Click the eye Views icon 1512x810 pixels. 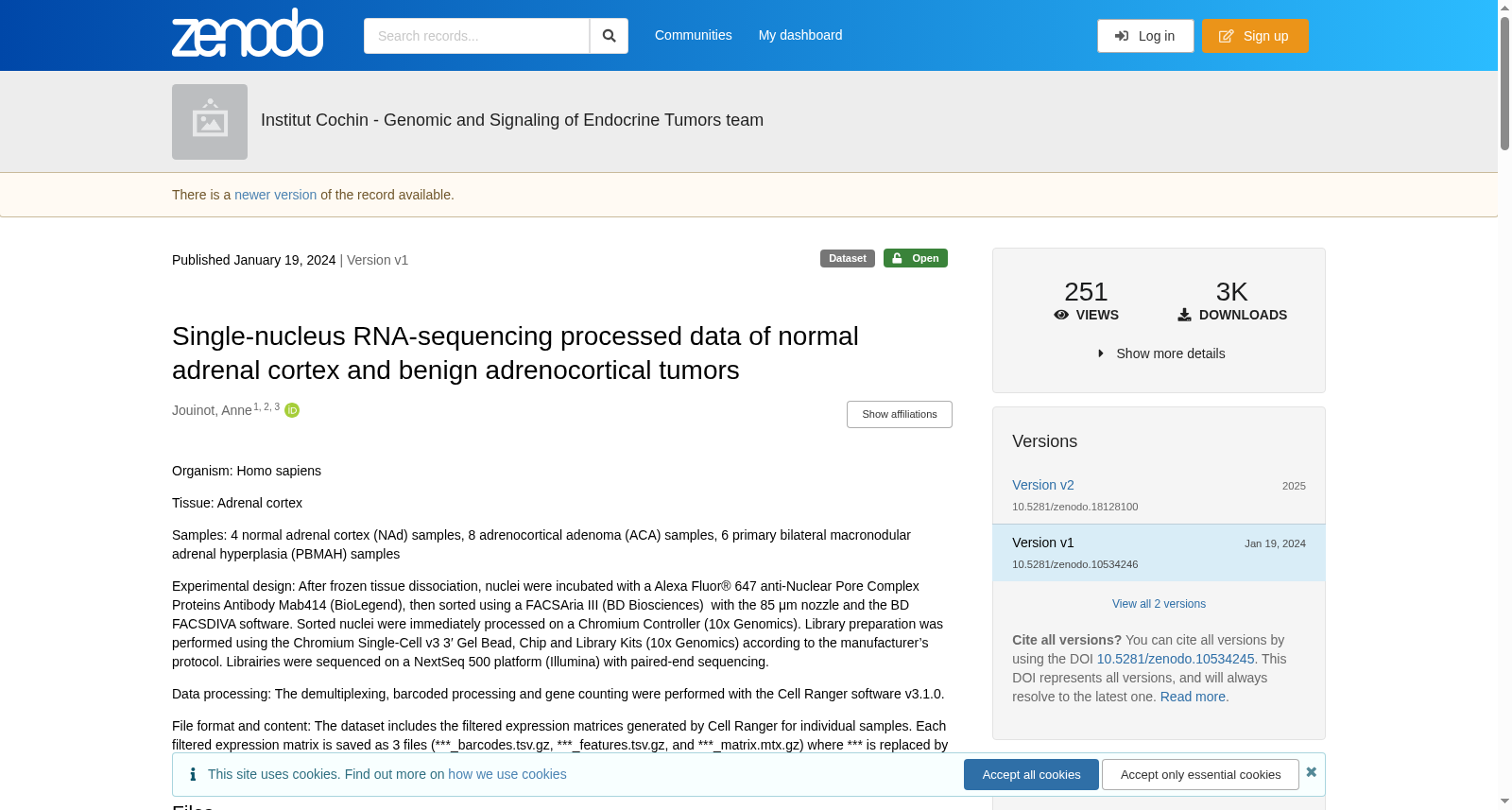[1061, 315]
